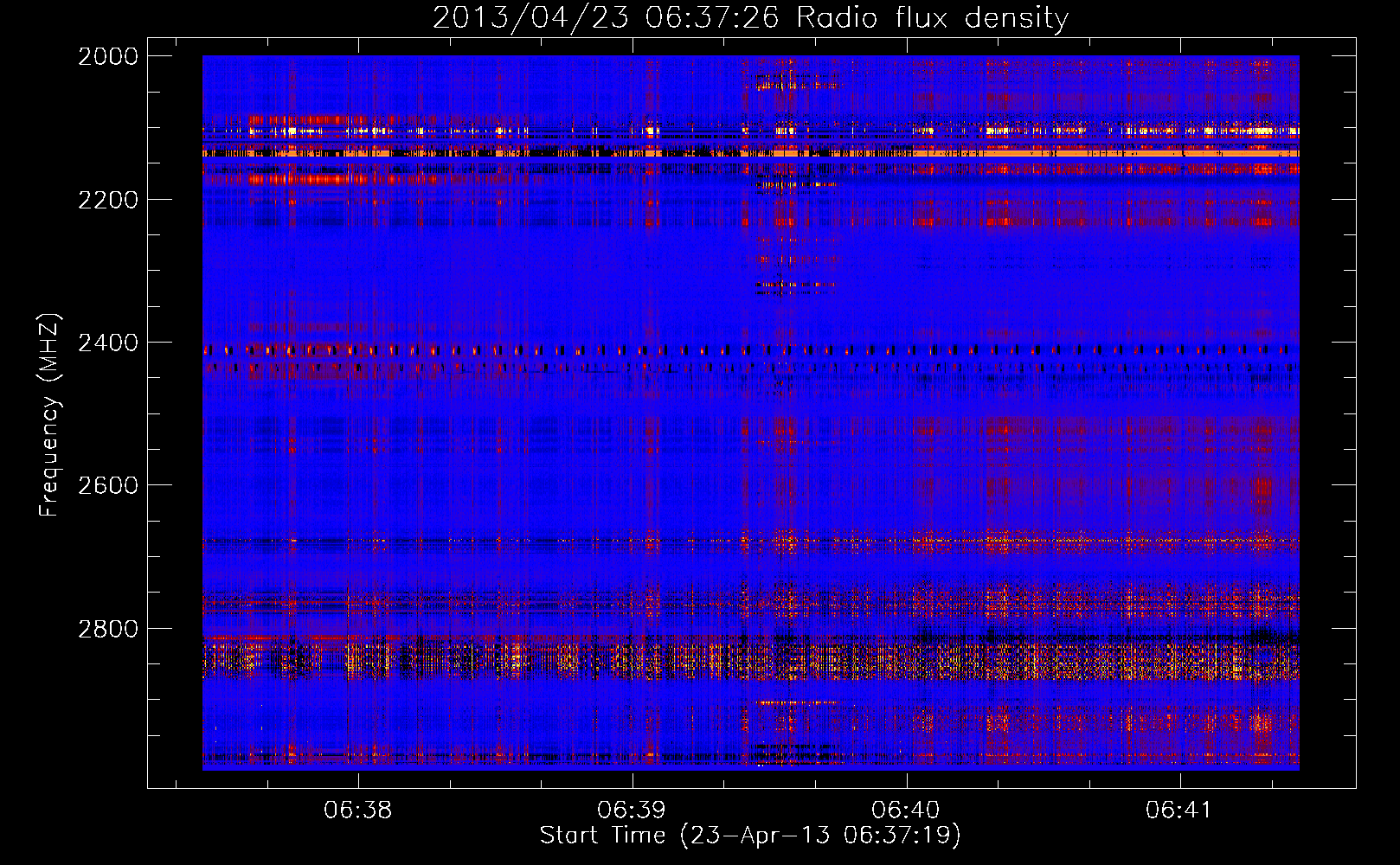Click the 06:40 time axis label
Screen dimensions: 1400x865
click(906, 811)
